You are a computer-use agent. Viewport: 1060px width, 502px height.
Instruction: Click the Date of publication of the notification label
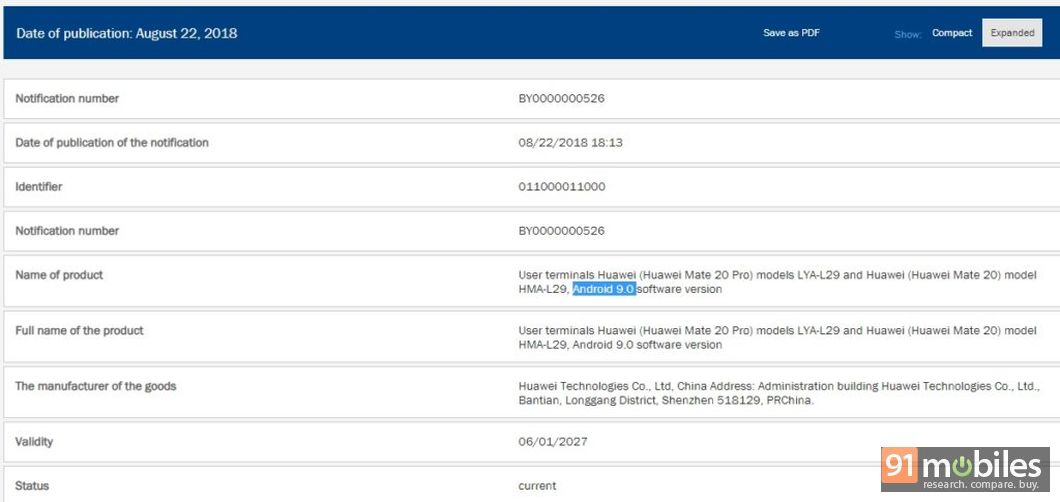(x=112, y=143)
